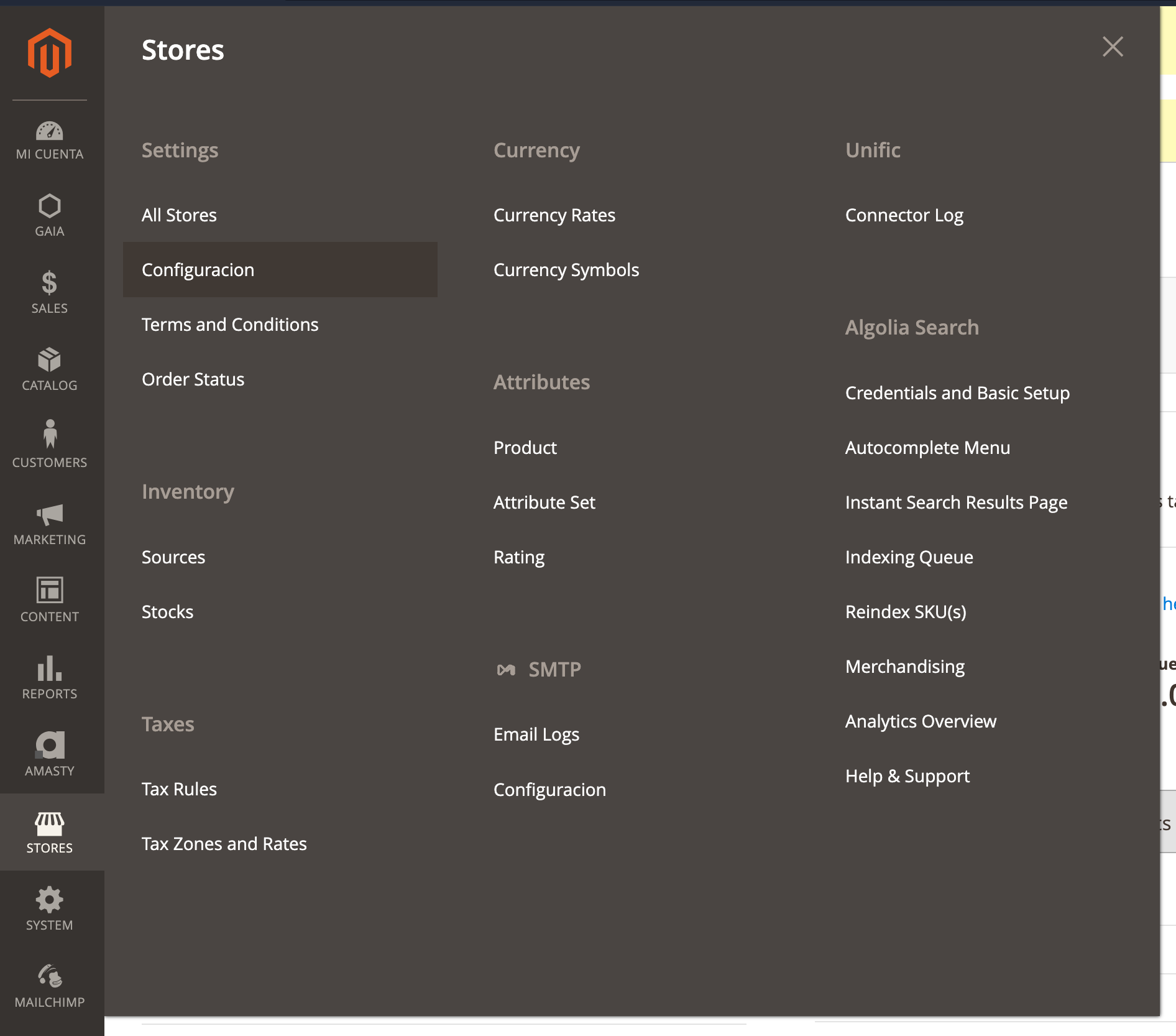Click the Magento logo icon
1176x1036 pixels.
pos(50,53)
